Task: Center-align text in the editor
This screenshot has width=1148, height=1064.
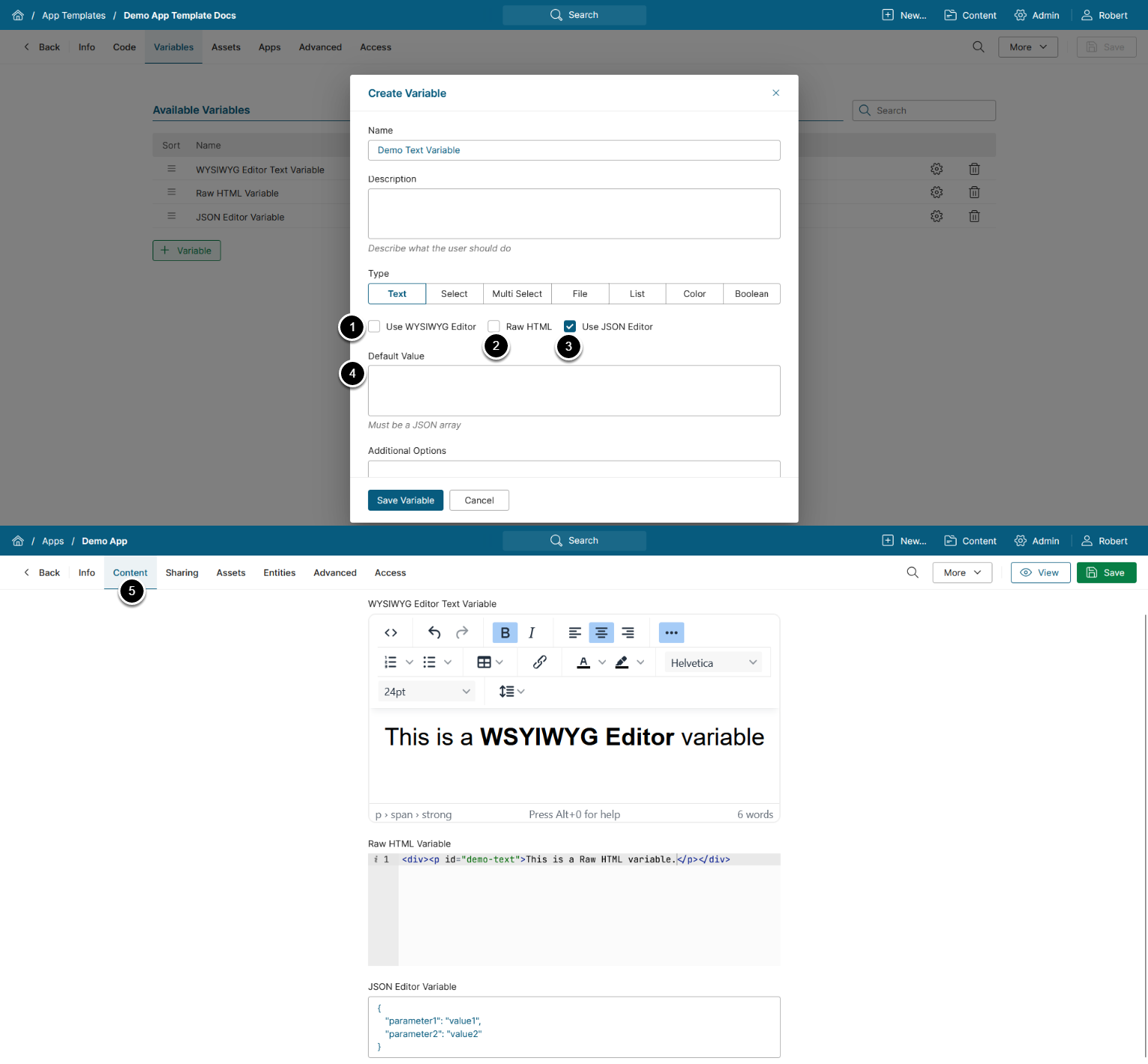Action: 601,633
